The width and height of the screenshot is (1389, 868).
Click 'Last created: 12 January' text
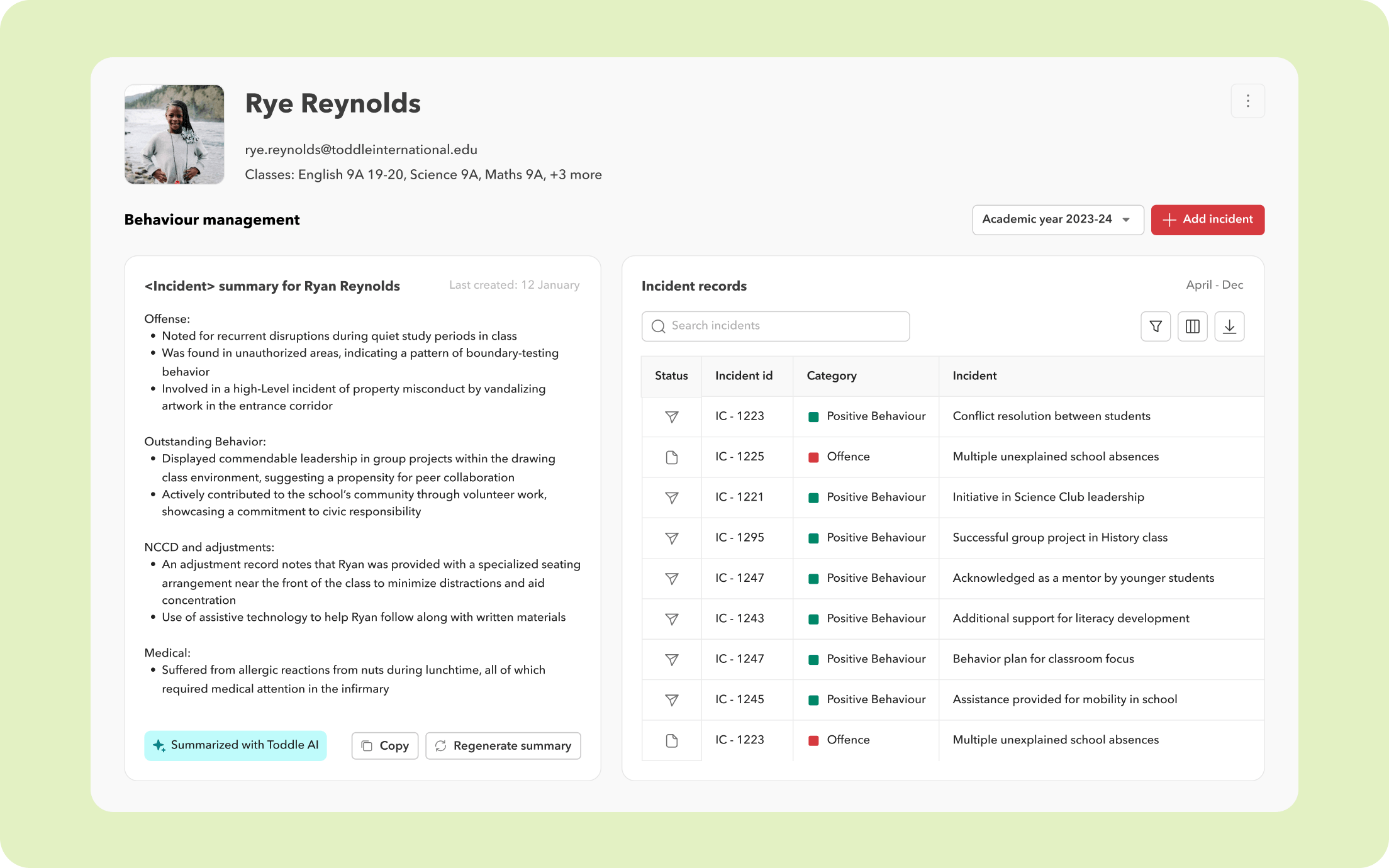tap(515, 285)
